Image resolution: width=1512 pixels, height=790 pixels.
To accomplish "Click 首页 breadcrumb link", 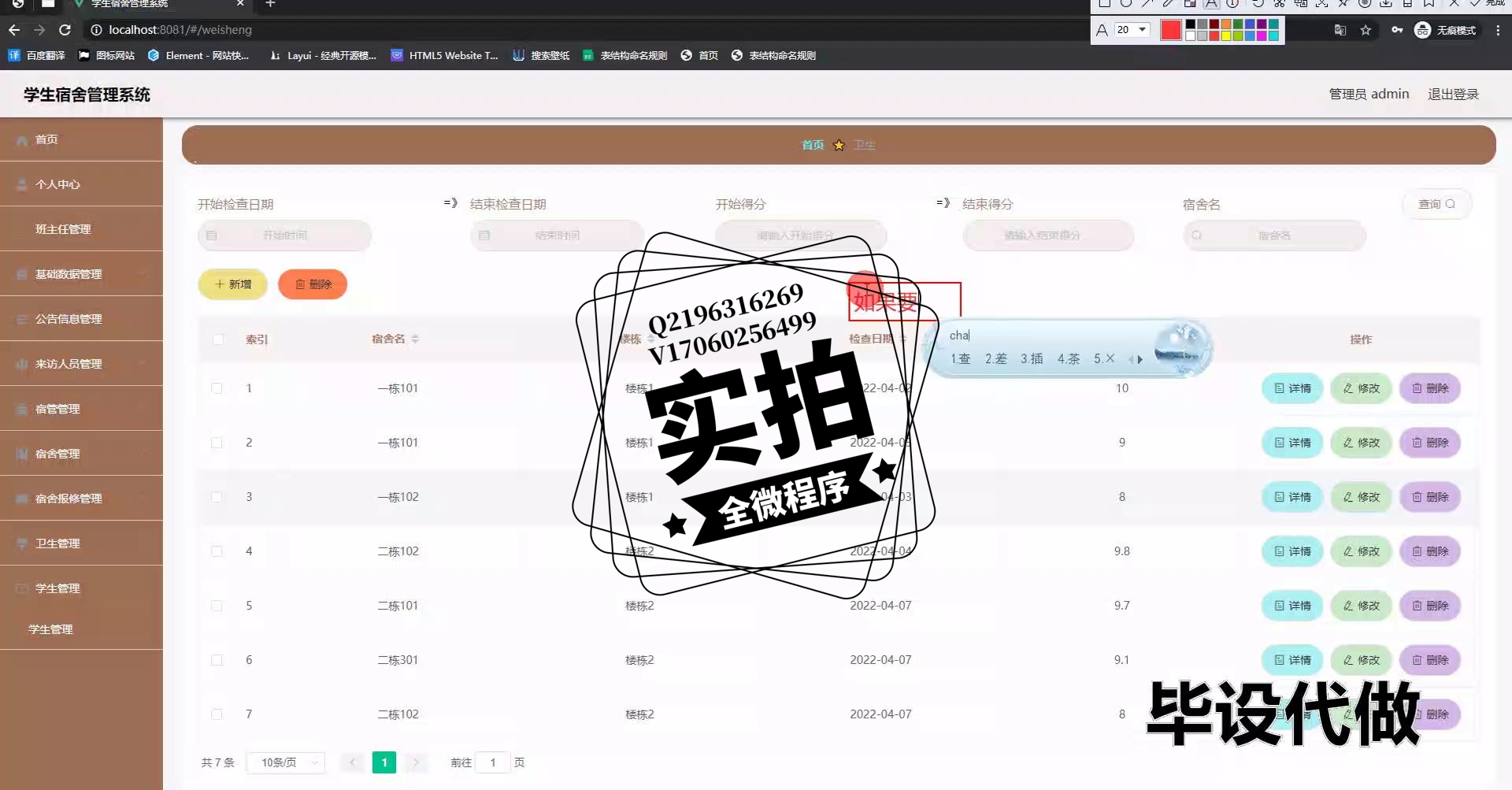I will coord(813,145).
